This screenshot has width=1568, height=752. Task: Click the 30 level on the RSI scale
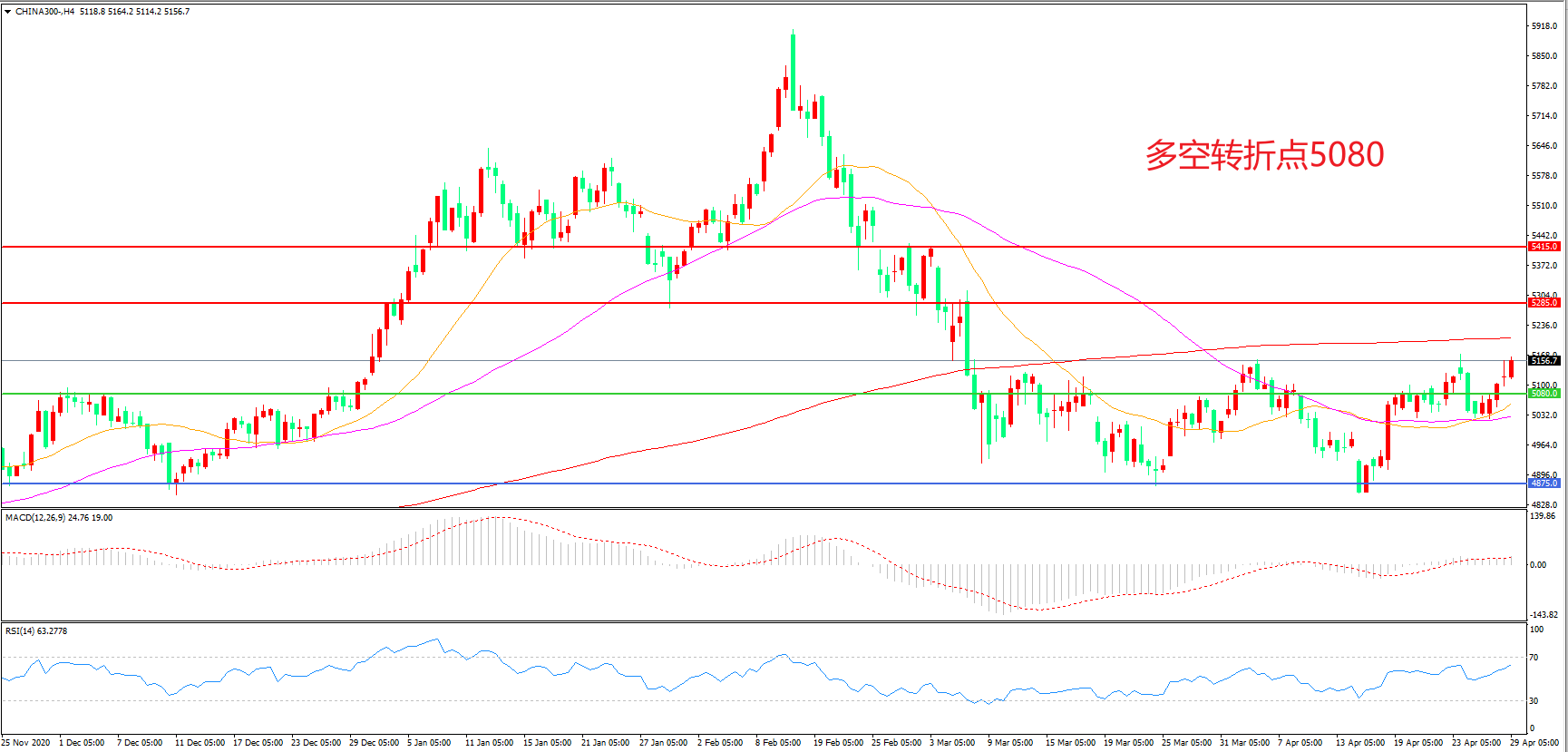point(1534,701)
